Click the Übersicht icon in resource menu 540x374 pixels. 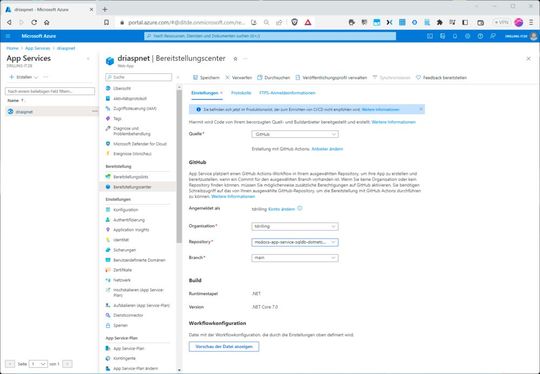(108, 88)
